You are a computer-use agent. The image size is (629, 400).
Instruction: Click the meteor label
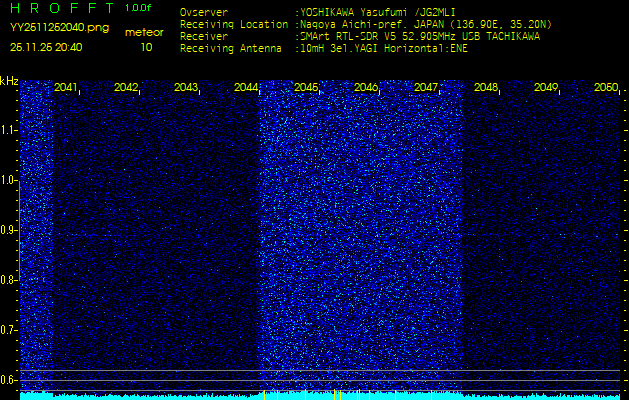click(144, 33)
